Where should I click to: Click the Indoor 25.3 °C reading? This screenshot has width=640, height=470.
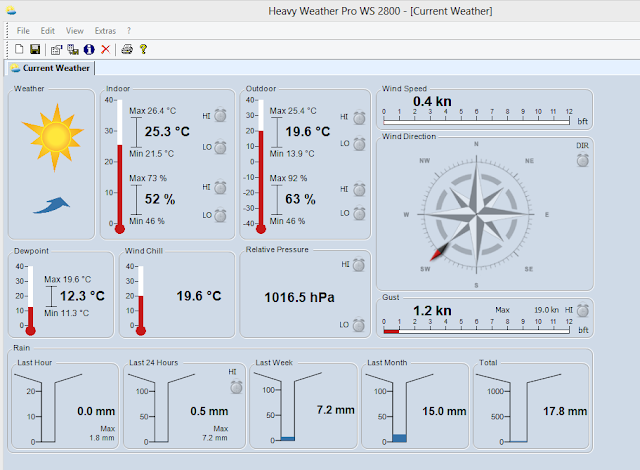pos(167,132)
